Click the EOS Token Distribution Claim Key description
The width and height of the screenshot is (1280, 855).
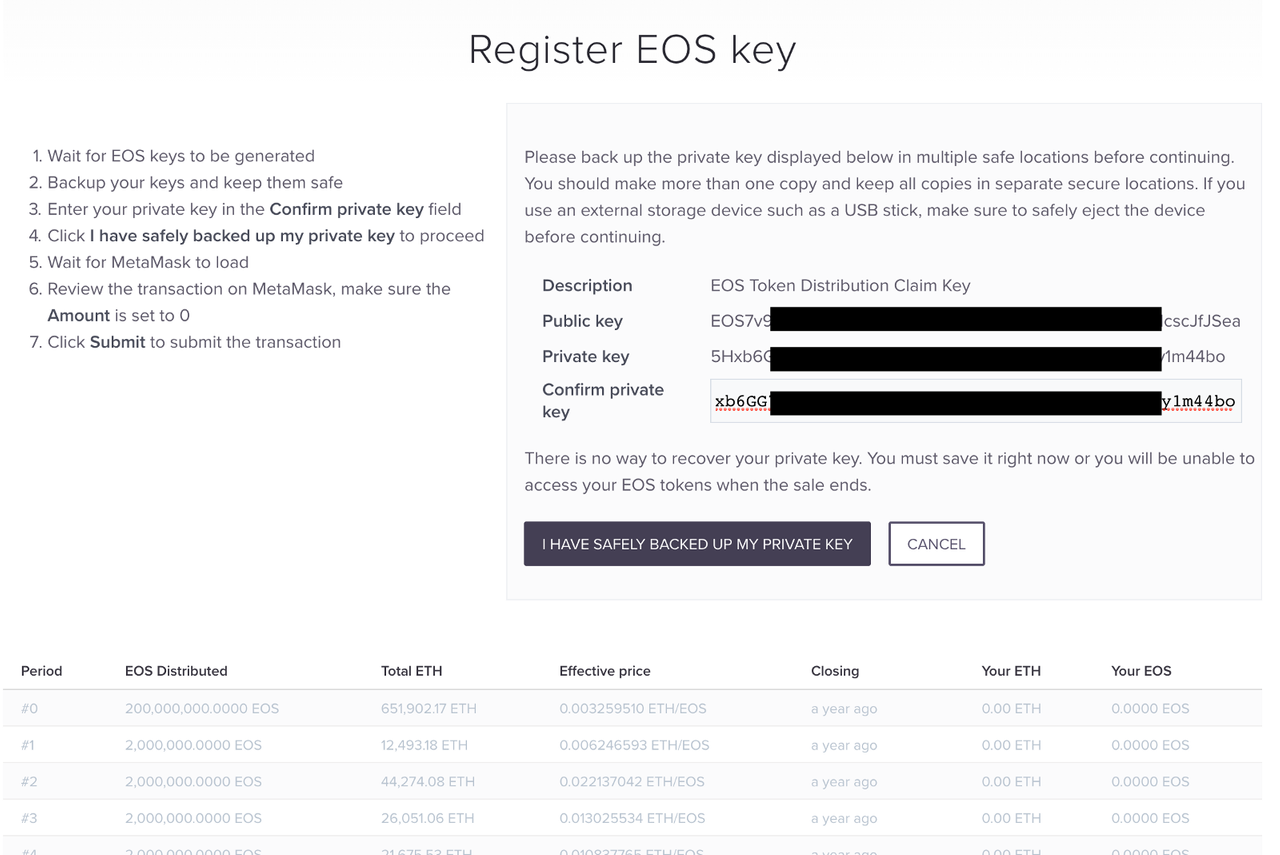(x=840, y=286)
